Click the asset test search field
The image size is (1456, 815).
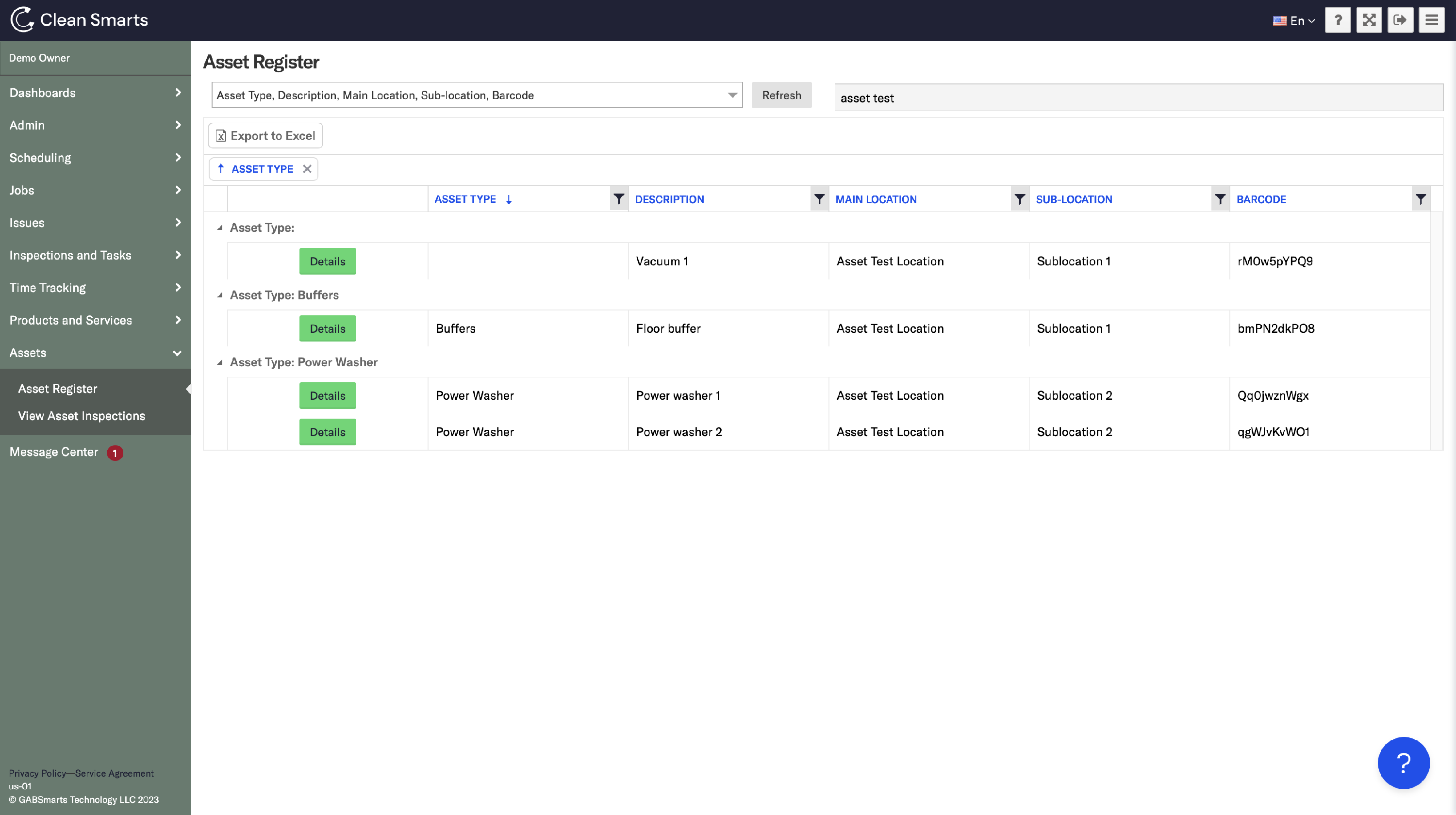pyautogui.click(x=1138, y=98)
